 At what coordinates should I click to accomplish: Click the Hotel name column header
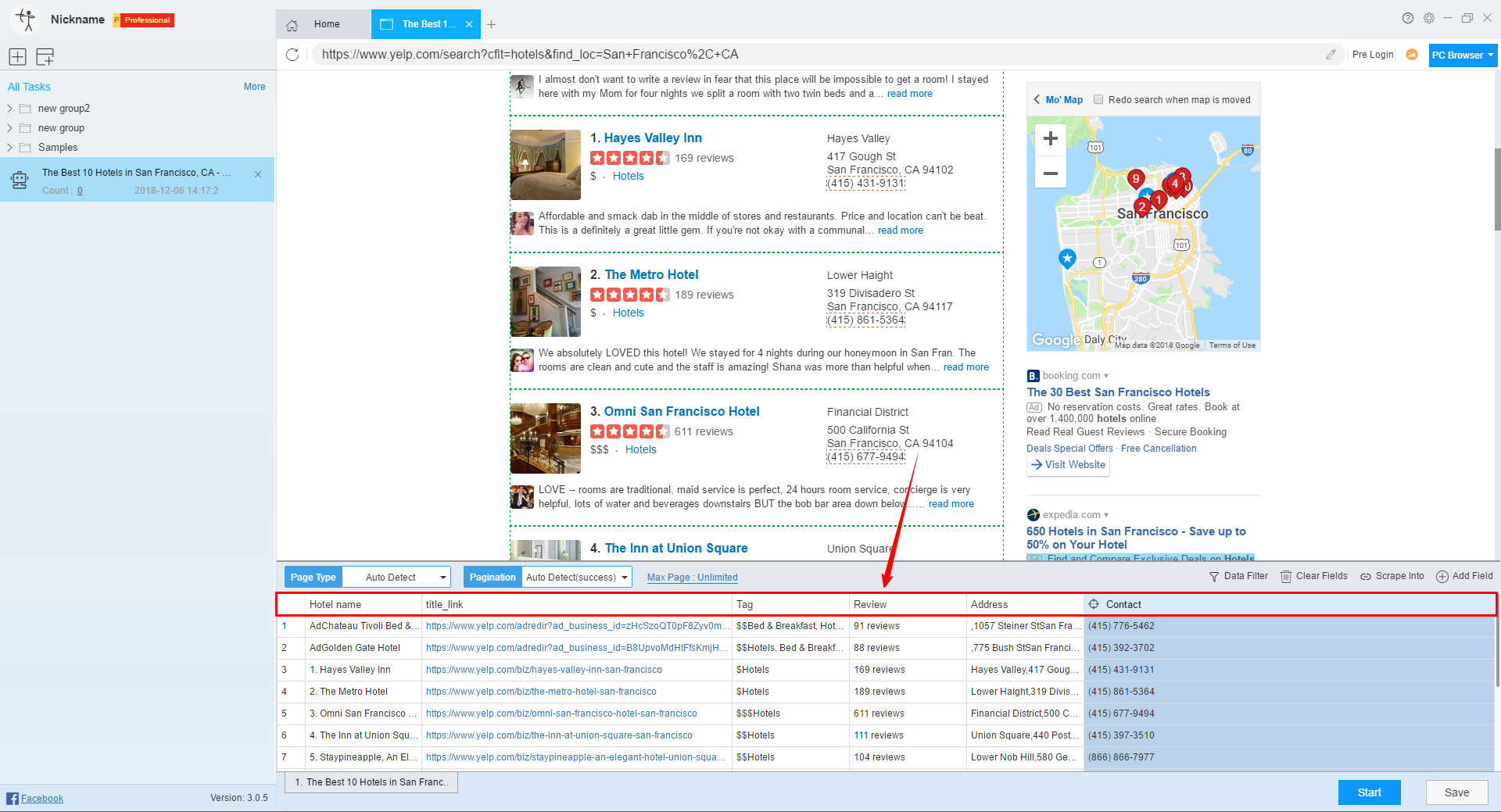(364, 604)
